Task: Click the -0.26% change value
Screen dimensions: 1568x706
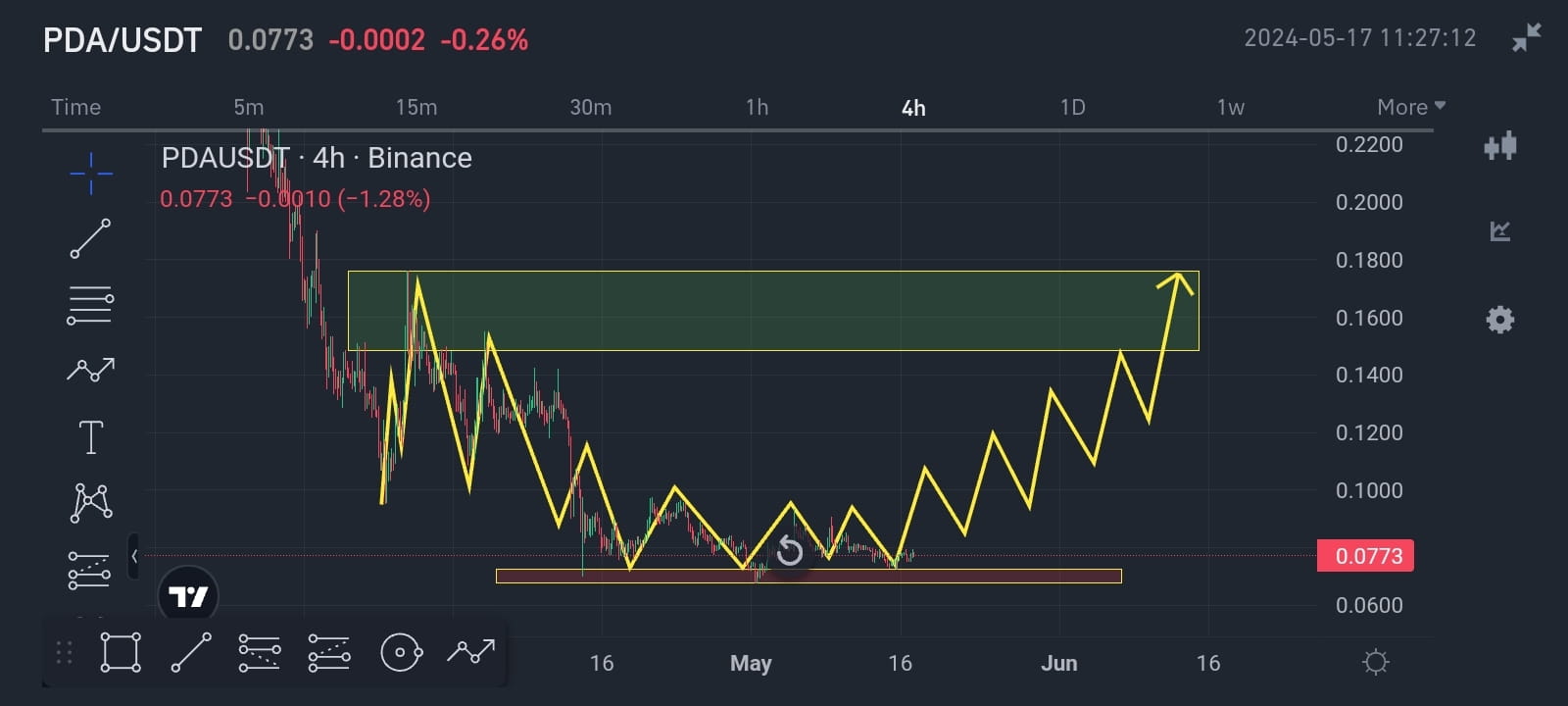Action: tap(484, 40)
